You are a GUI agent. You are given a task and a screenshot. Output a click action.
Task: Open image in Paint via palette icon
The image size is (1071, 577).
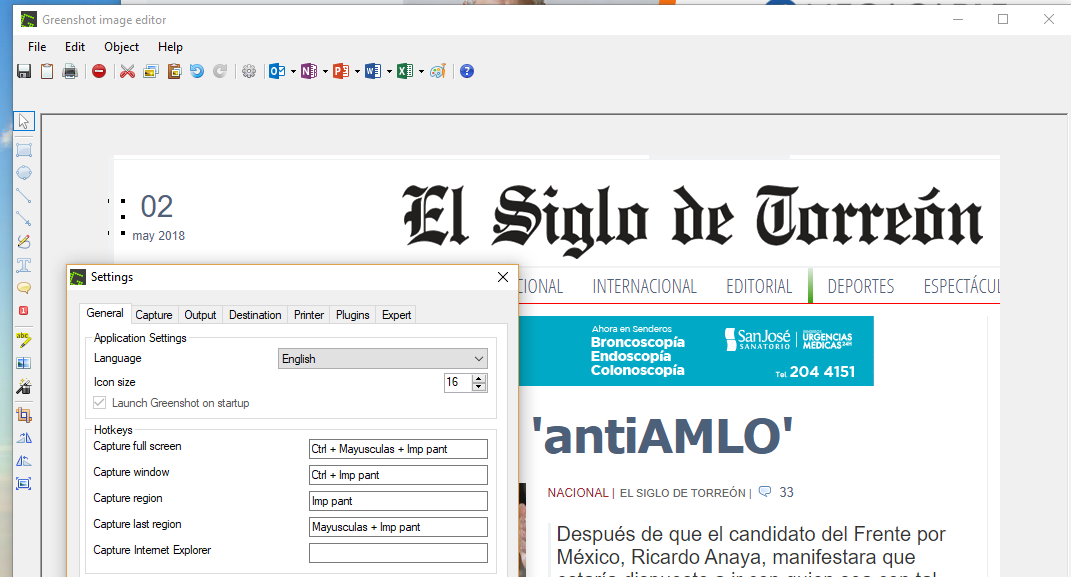coord(438,71)
